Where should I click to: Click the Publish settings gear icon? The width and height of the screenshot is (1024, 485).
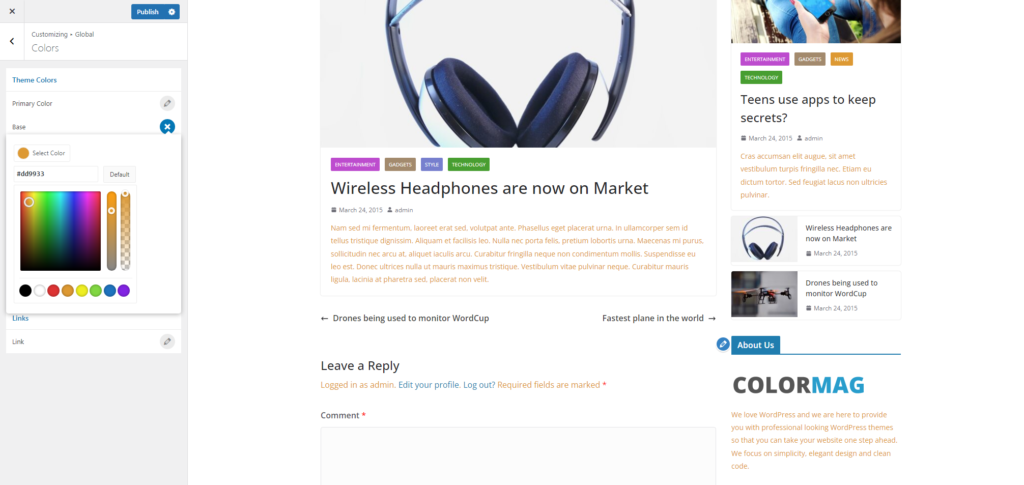[x=172, y=12]
